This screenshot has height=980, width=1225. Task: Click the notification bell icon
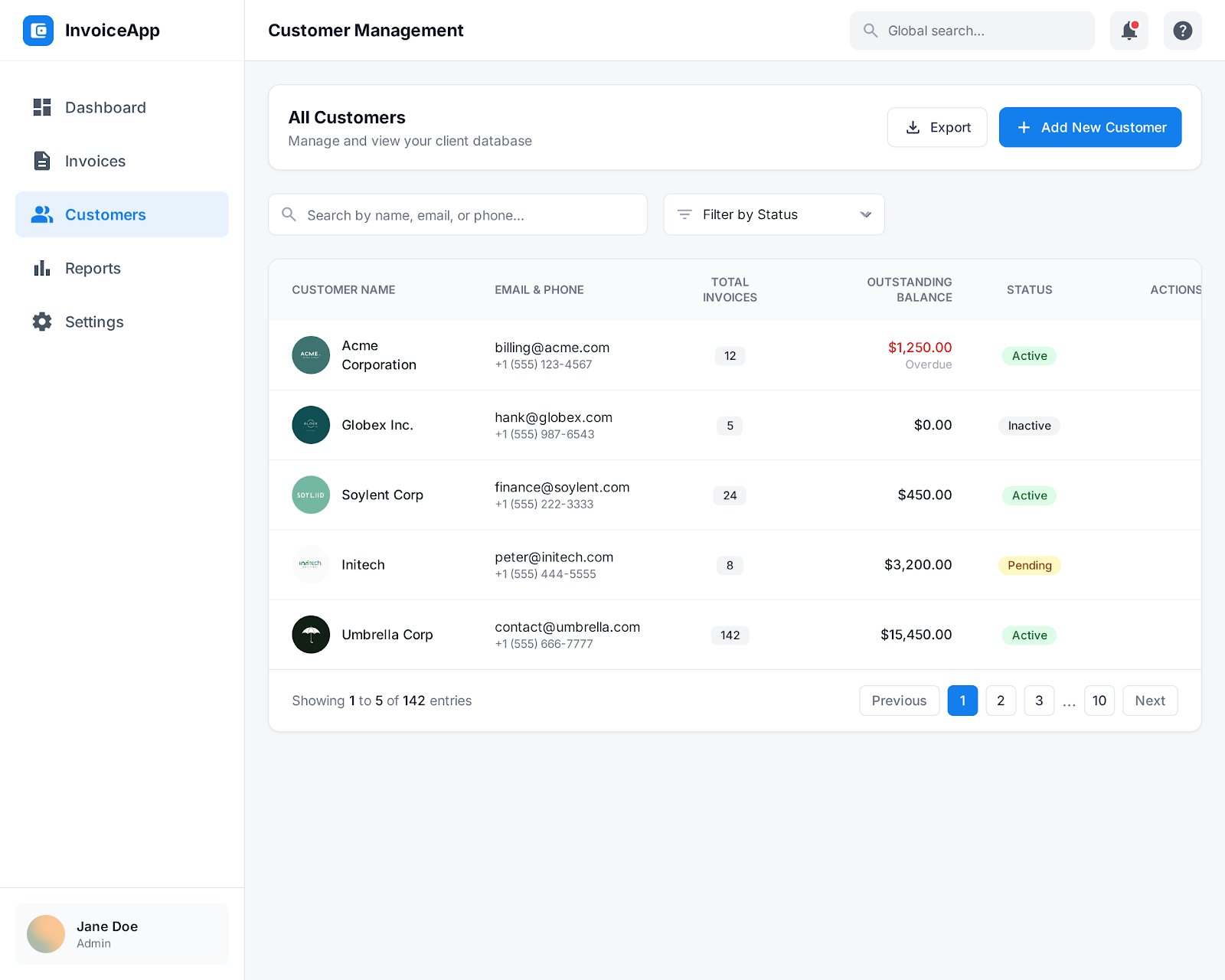[1129, 31]
